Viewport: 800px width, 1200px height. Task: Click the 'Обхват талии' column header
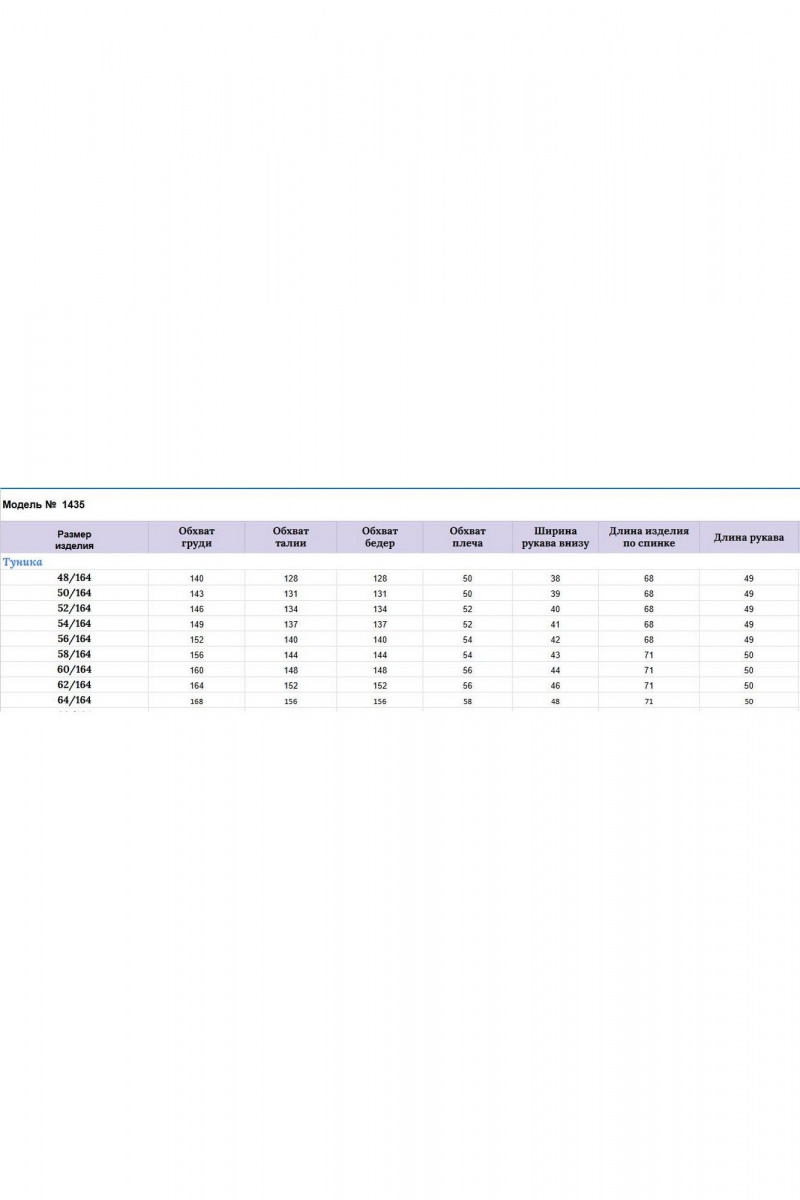click(290, 537)
